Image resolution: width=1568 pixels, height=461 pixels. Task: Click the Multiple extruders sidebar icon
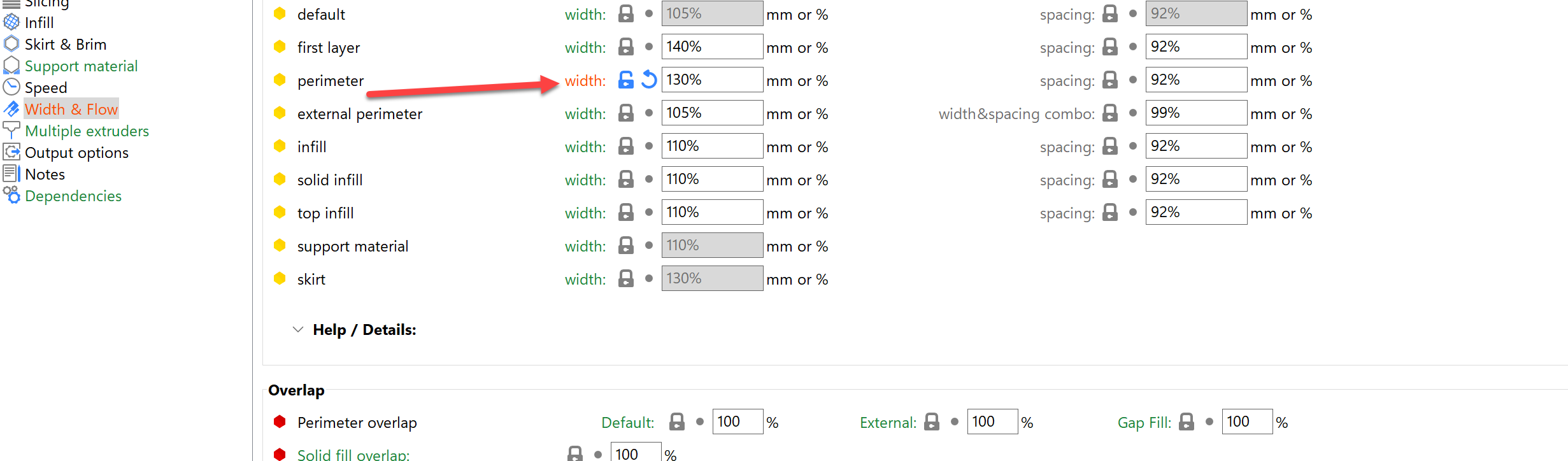(10, 130)
